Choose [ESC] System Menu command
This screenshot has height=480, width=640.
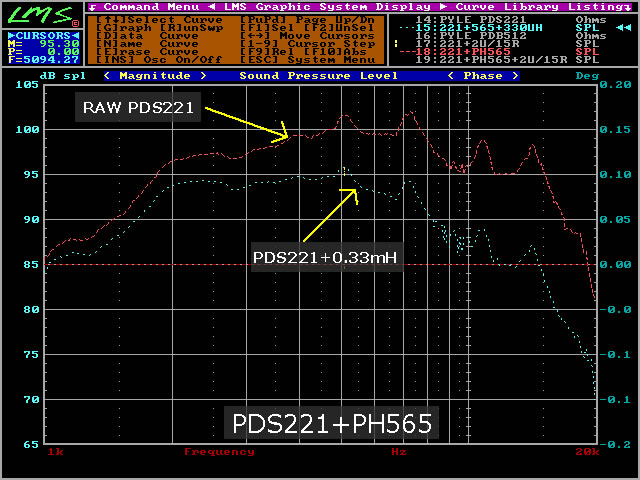[307, 60]
